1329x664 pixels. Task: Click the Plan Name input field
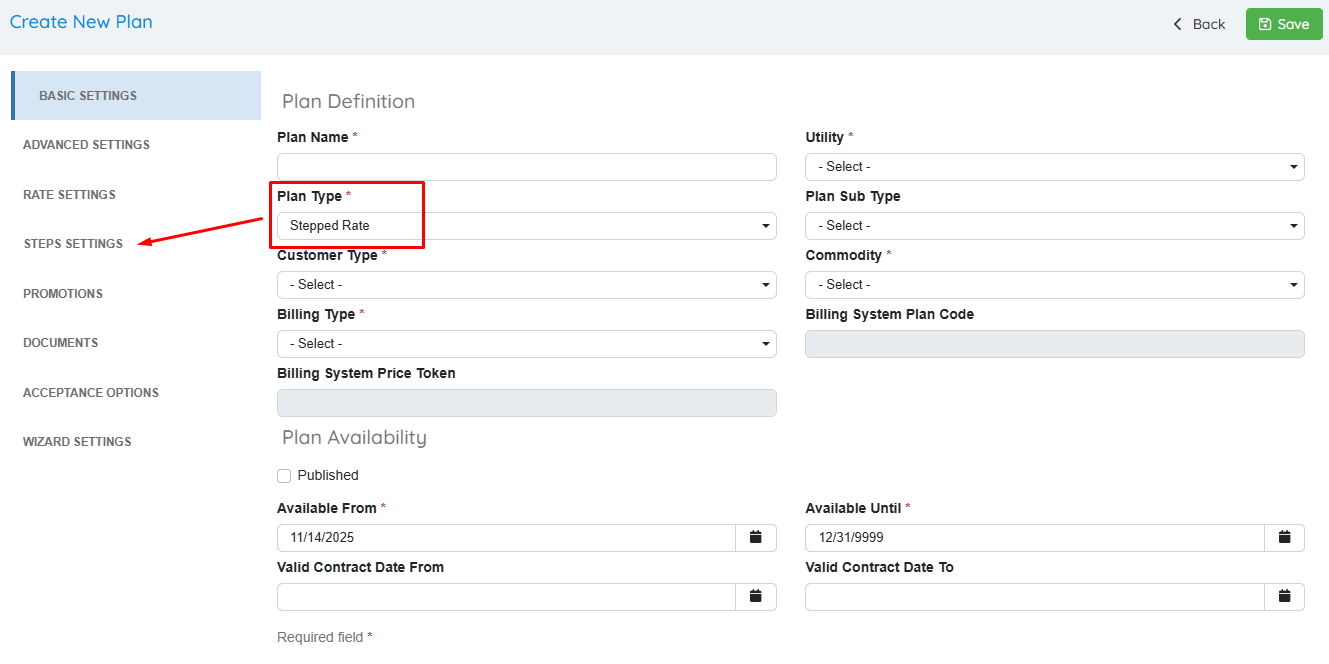click(x=526, y=167)
